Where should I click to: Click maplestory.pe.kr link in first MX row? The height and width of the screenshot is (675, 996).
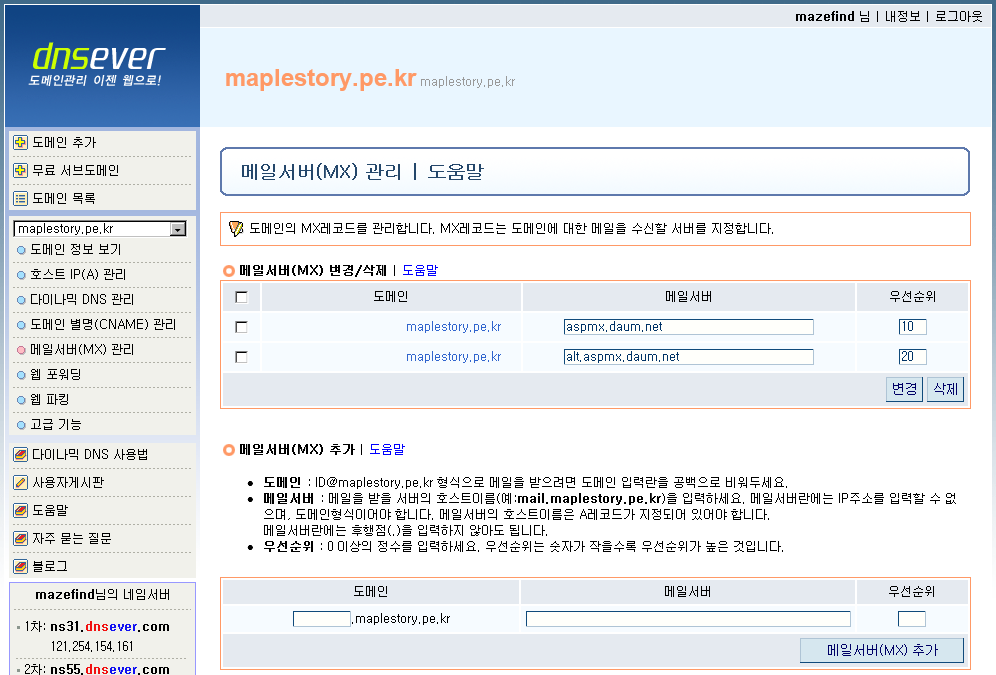coord(454,327)
